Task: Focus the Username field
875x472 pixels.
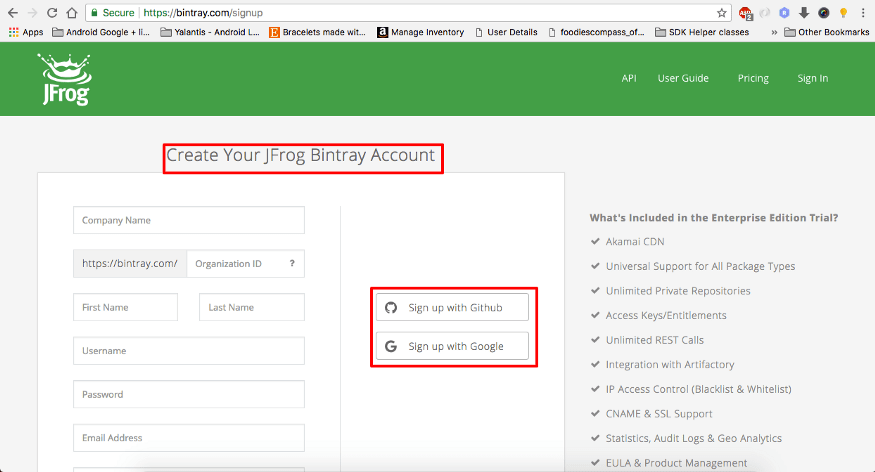Action: coord(189,351)
